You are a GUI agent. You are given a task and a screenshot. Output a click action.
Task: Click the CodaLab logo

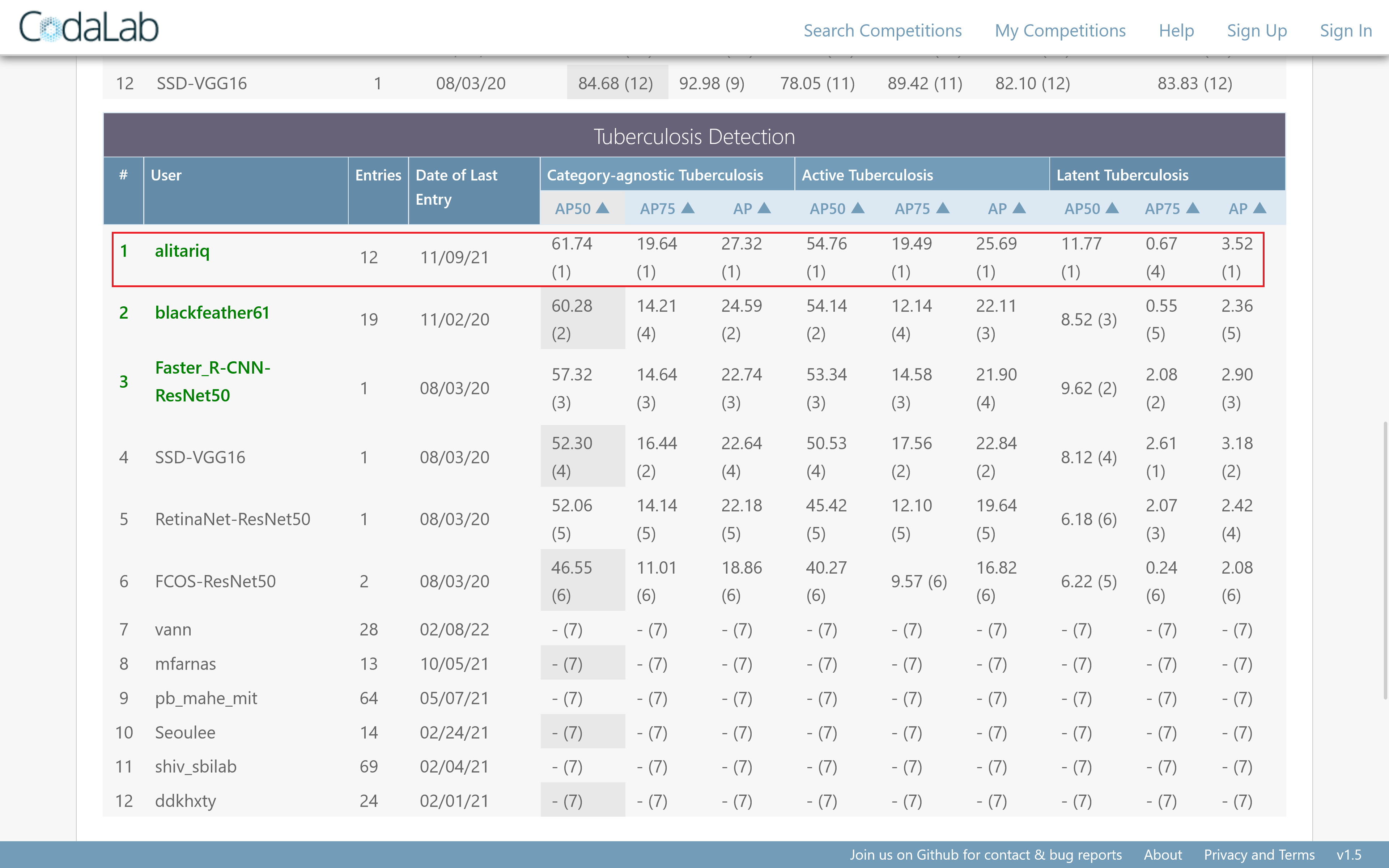click(89, 27)
